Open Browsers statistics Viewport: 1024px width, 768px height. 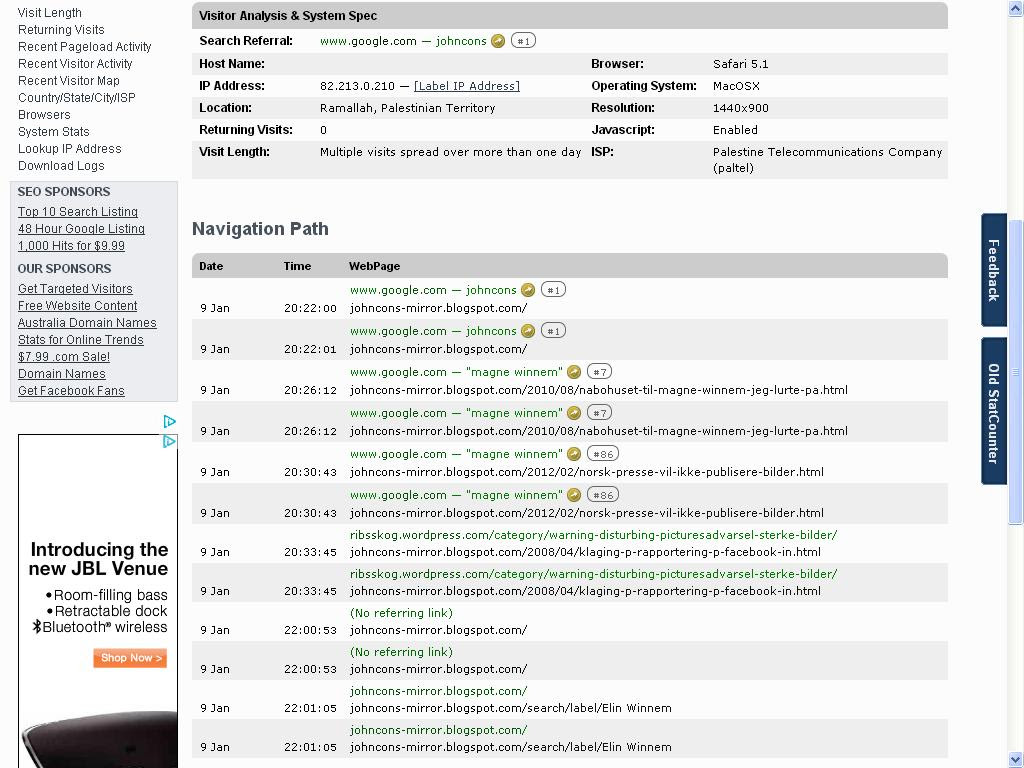(44, 114)
